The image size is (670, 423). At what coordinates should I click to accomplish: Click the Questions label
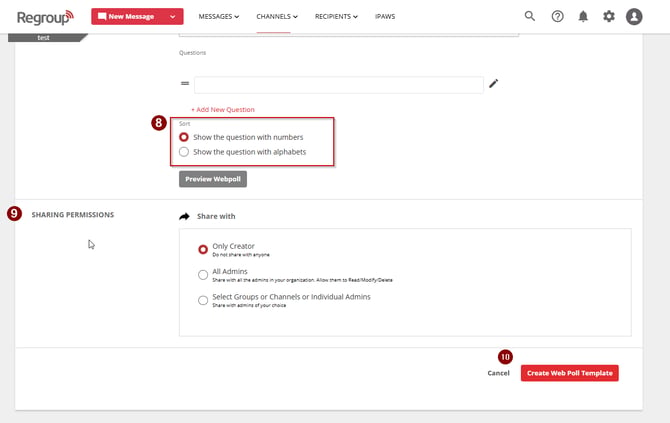pos(192,53)
